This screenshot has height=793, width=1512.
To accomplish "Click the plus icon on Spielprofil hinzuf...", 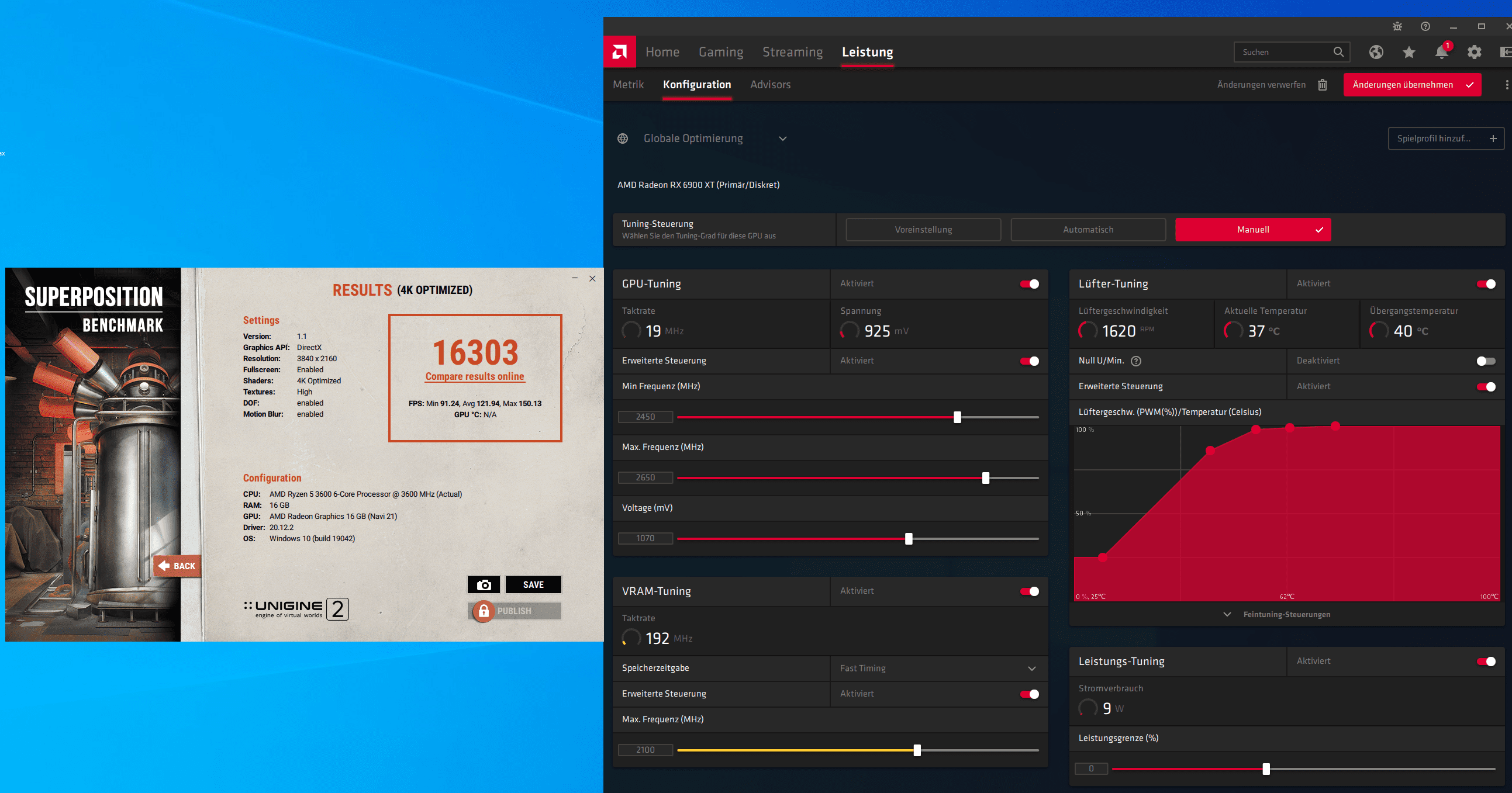I will point(1493,138).
